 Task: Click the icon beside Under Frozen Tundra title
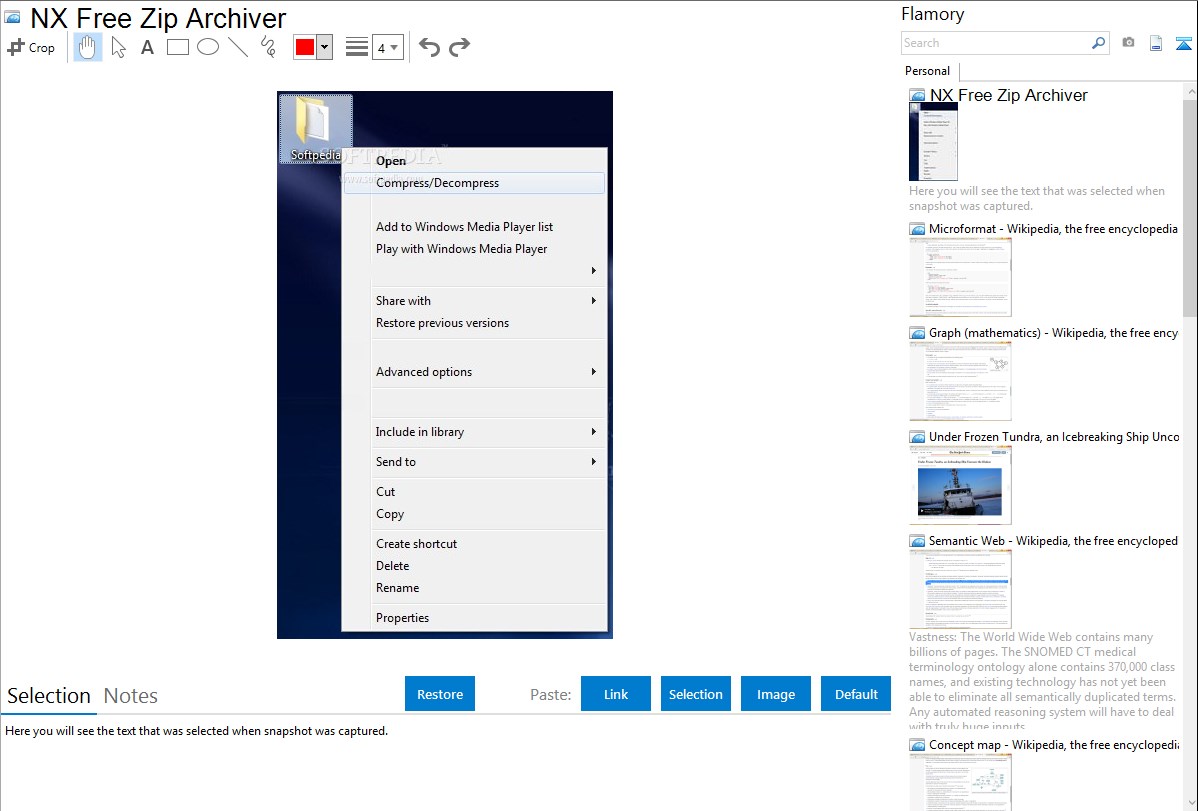tap(917, 437)
